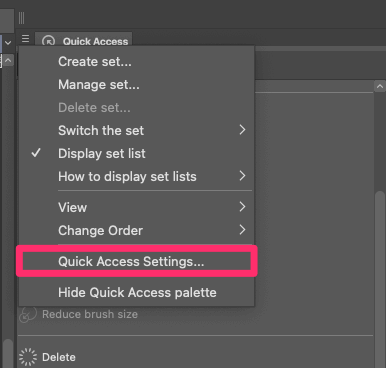Click the right vertical scrollbar thumb

(380, 279)
